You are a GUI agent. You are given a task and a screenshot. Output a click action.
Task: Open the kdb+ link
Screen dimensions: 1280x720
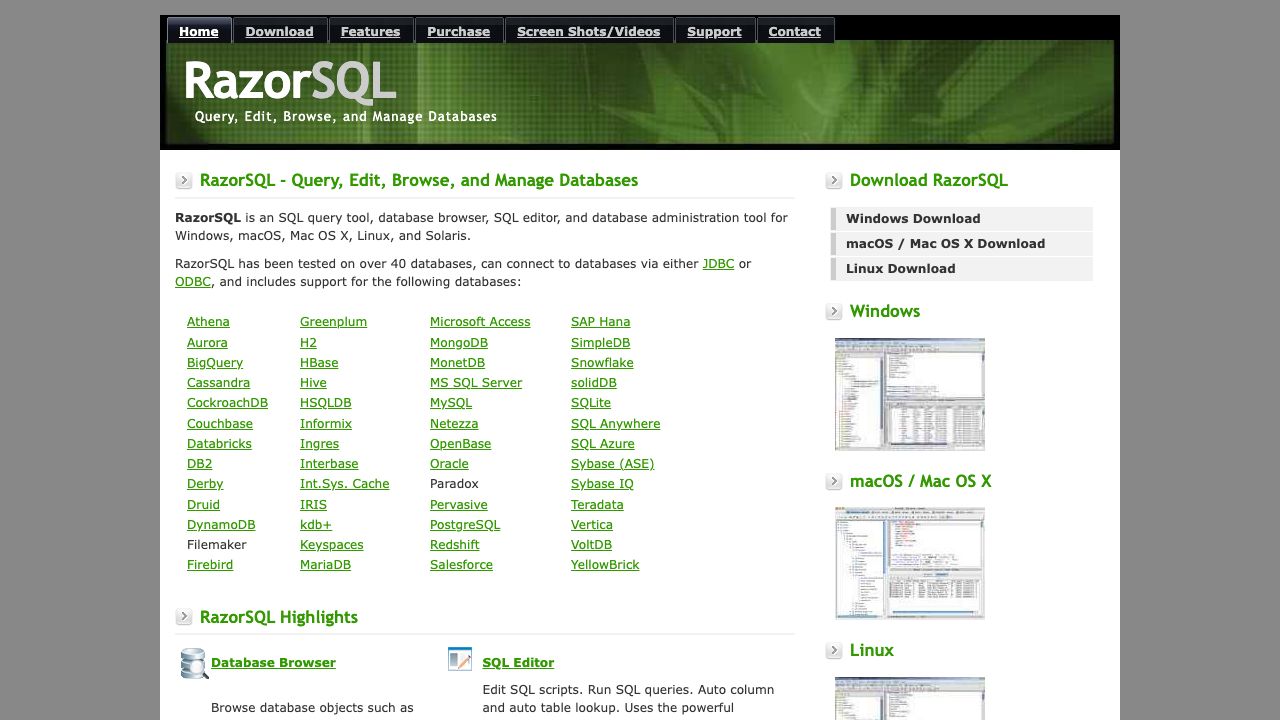coord(316,525)
